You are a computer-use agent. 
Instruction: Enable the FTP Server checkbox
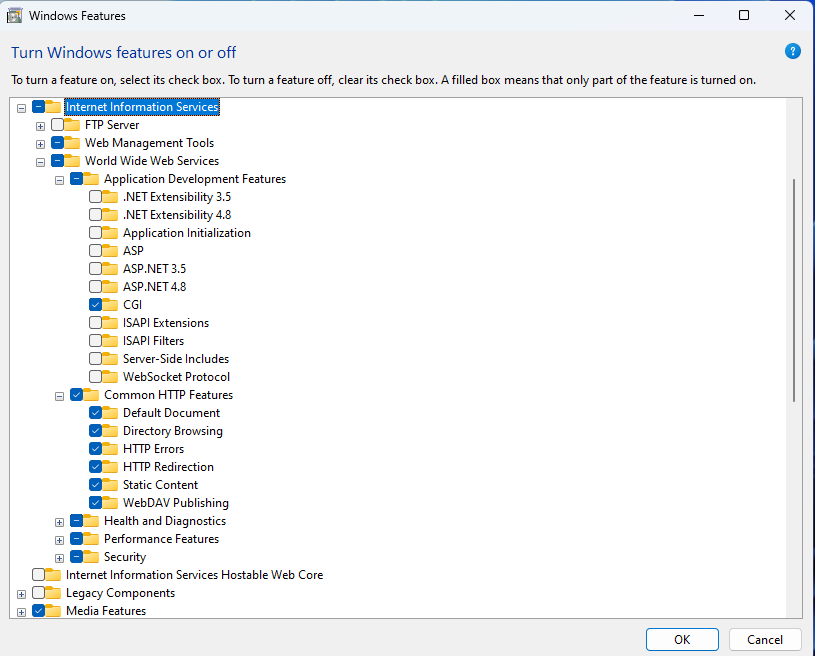[58, 125]
